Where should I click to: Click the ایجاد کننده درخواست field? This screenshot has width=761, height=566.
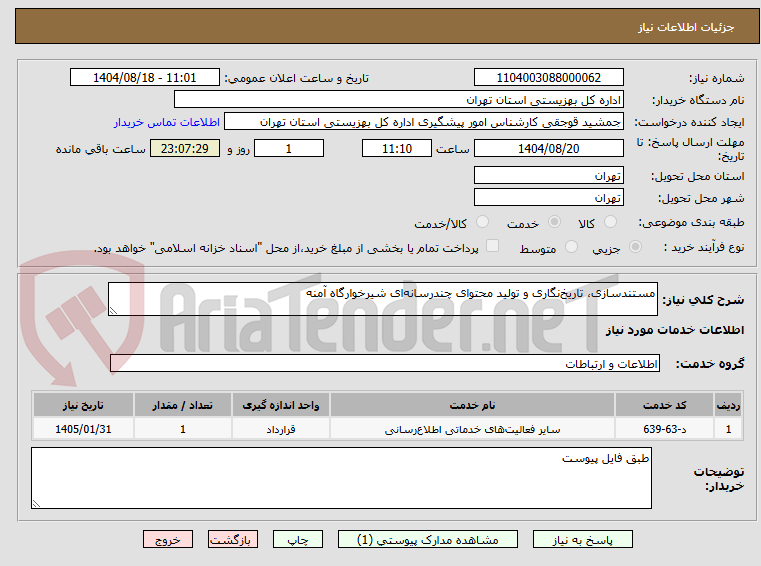click(424, 122)
